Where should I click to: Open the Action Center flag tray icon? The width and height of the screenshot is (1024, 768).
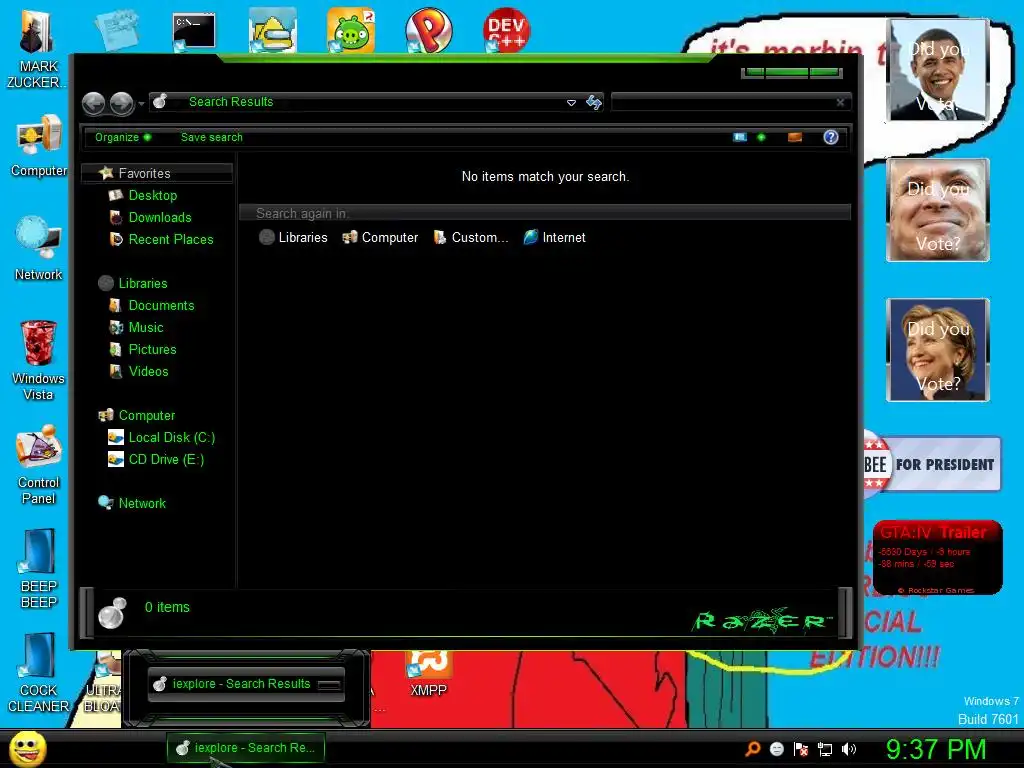pos(801,749)
